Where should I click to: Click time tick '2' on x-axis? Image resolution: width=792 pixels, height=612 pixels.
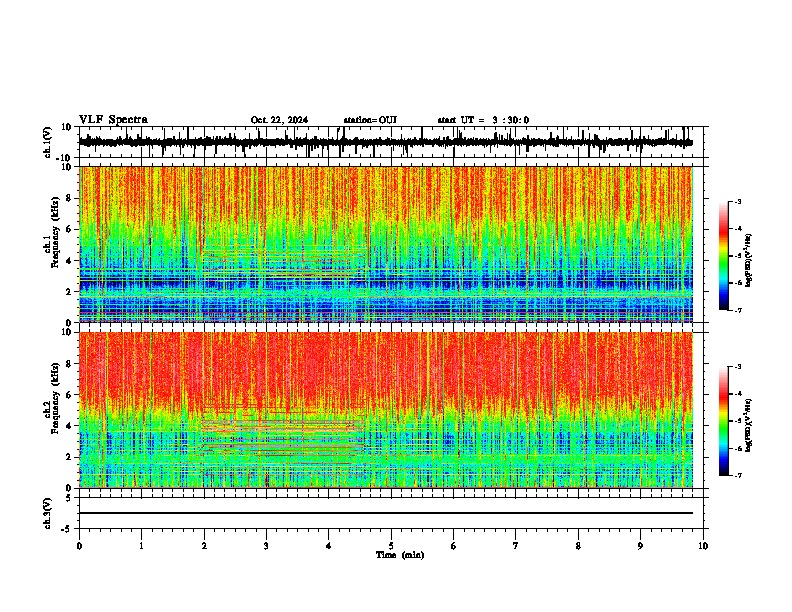(204, 546)
